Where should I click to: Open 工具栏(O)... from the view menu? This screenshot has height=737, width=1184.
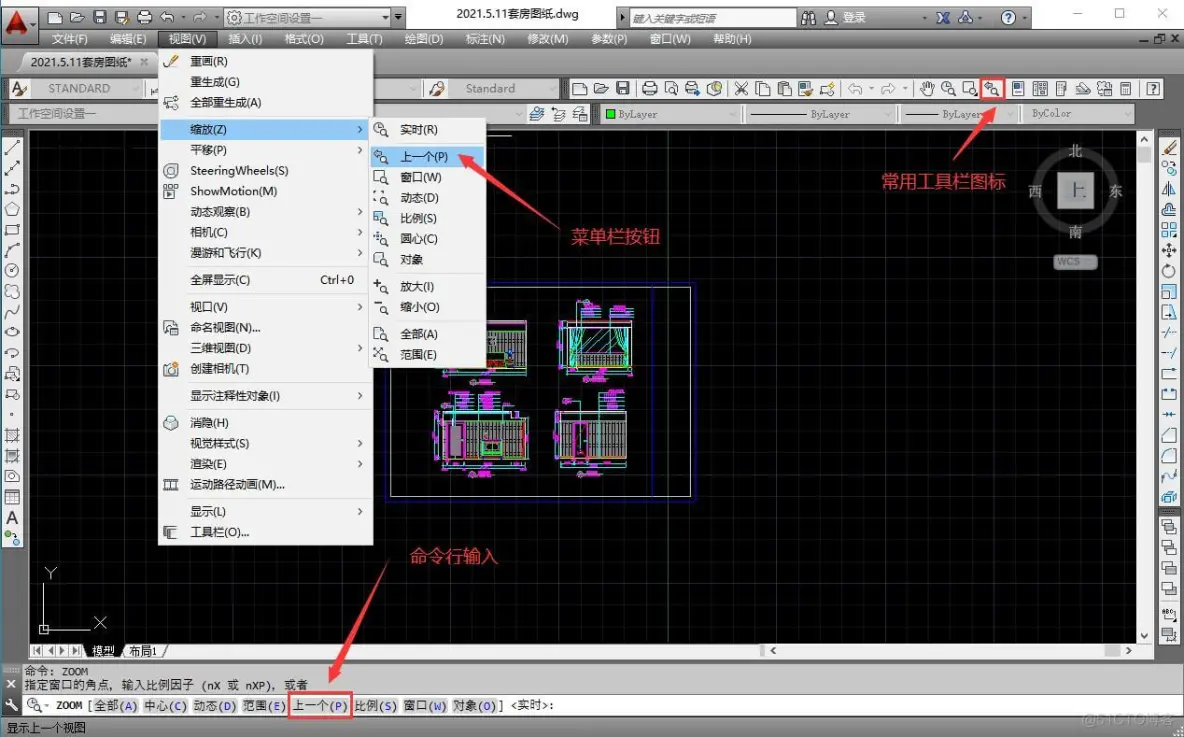(x=266, y=532)
